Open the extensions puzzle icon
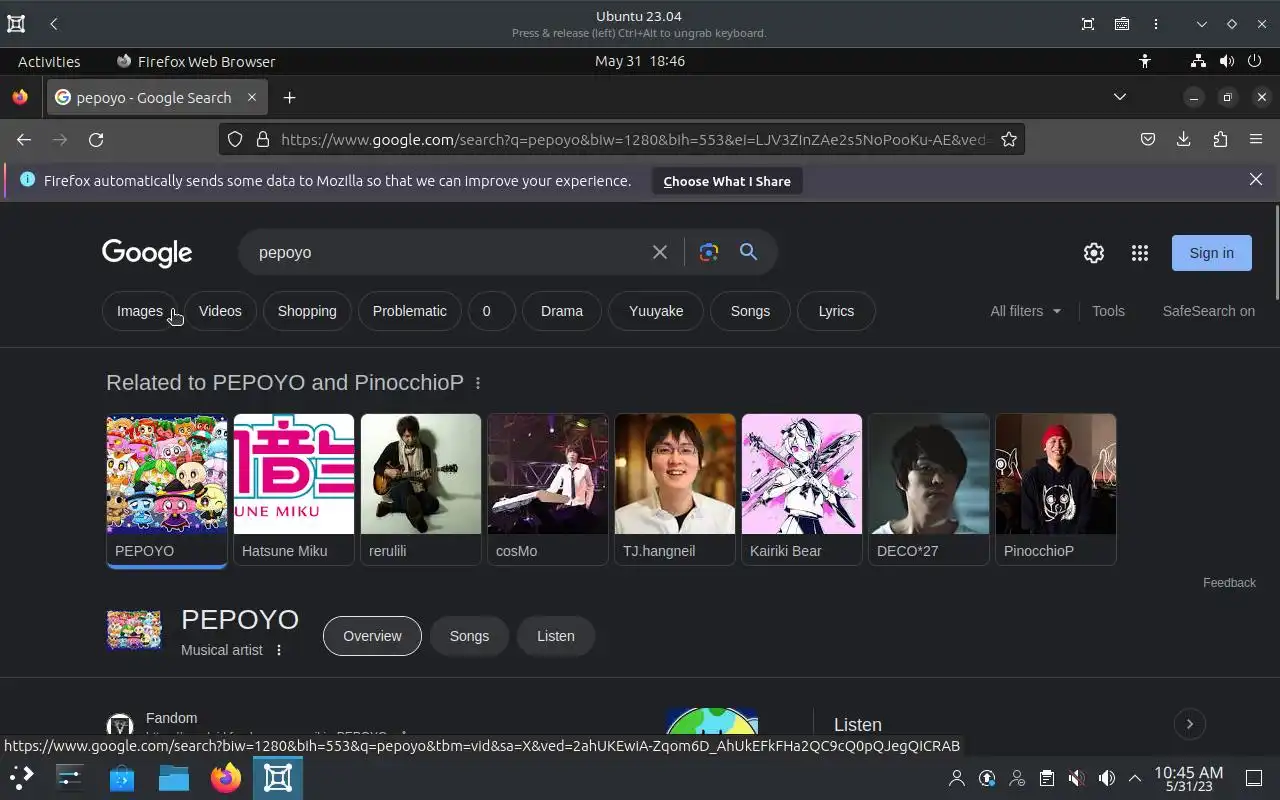Viewport: 1280px width, 800px height. (1220, 140)
